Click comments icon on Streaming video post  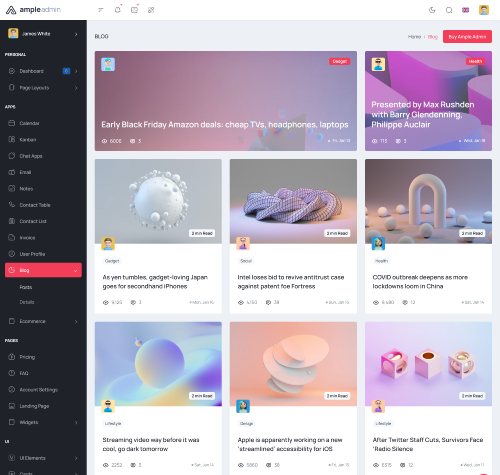click(x=133, y=465)
